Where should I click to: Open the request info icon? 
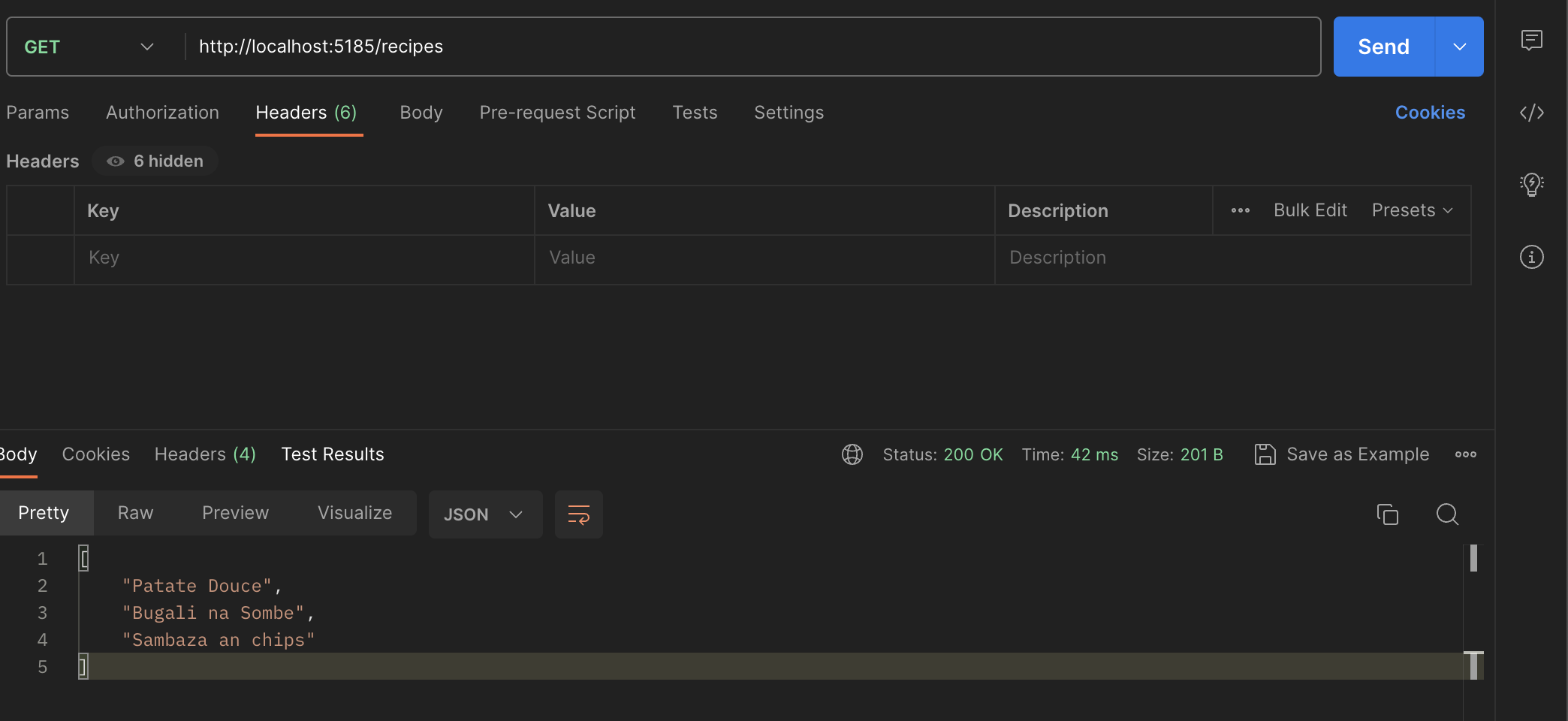coord(1531,257)
